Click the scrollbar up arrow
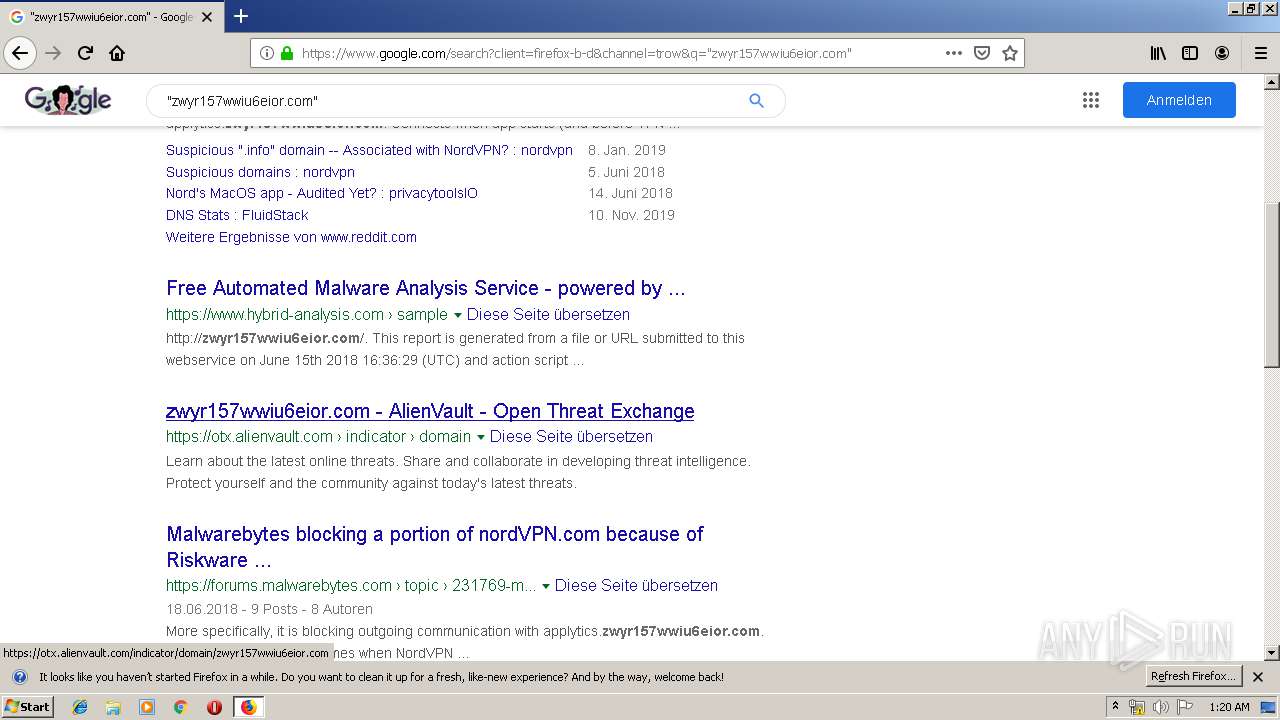Image resolution: width=1280 pixels, height=720 pixels. [1271, 82]
